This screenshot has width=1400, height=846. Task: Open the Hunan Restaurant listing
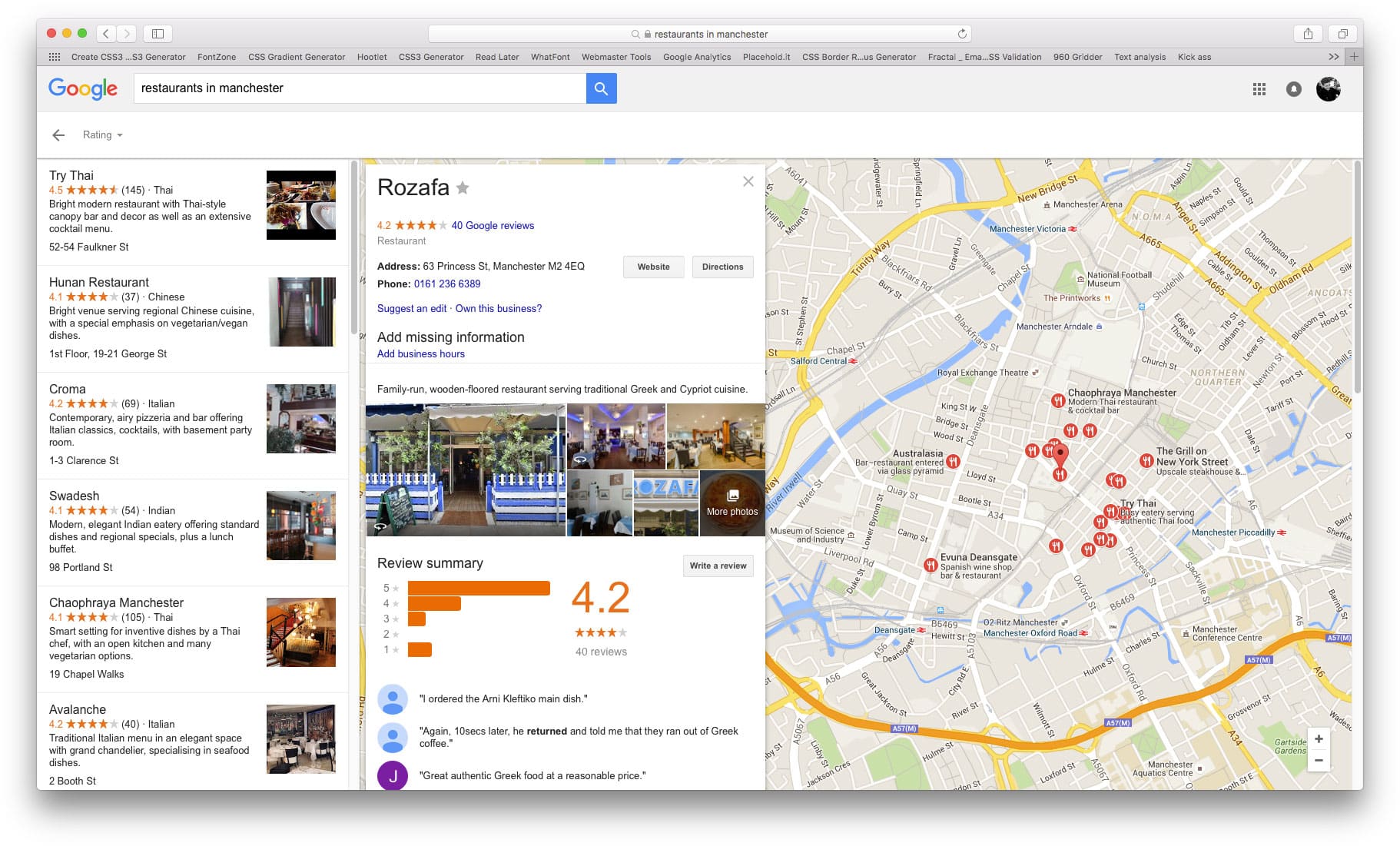tap(193, 319)
